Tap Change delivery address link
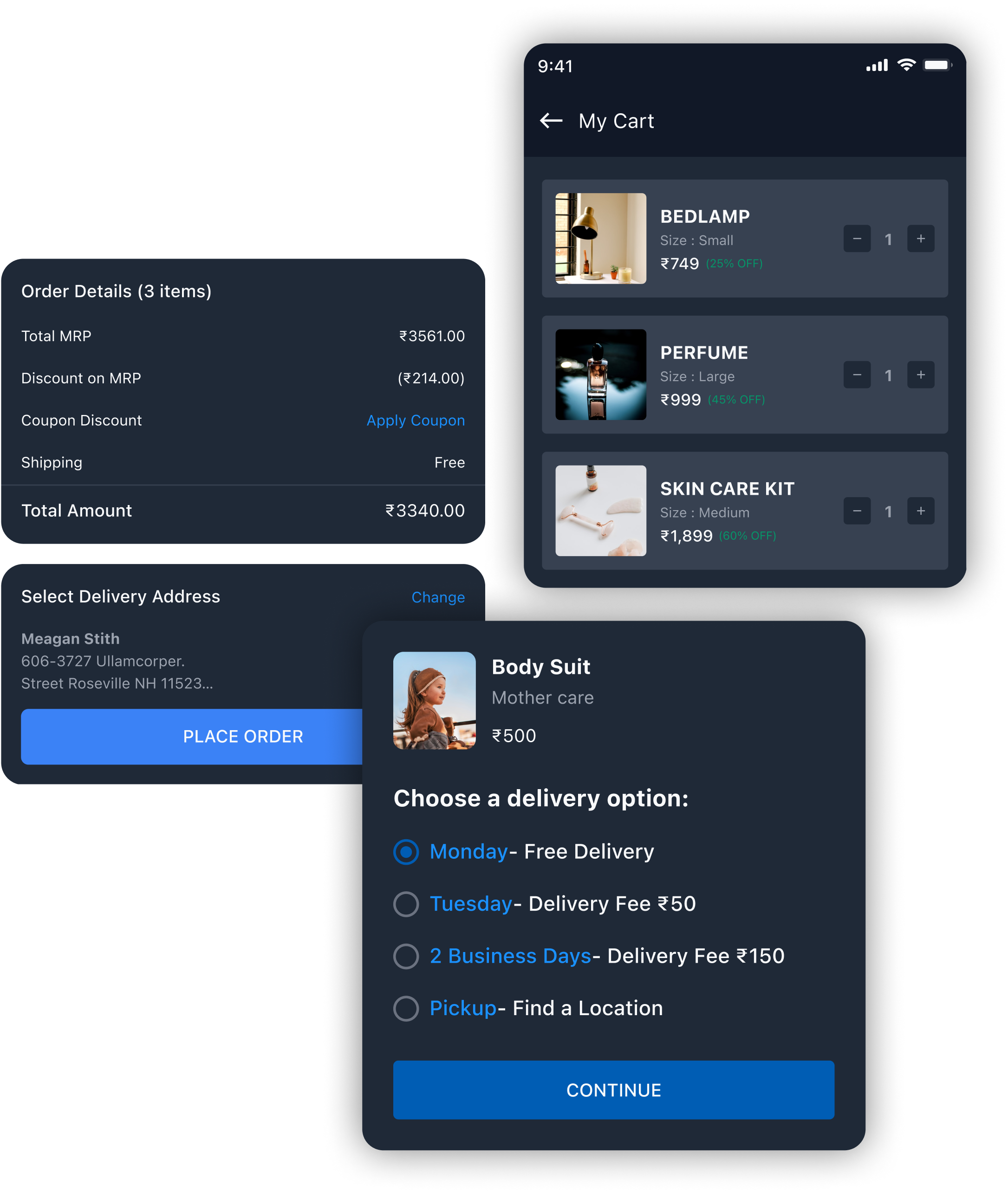The image size is (1008, 1192). (438, 597)
